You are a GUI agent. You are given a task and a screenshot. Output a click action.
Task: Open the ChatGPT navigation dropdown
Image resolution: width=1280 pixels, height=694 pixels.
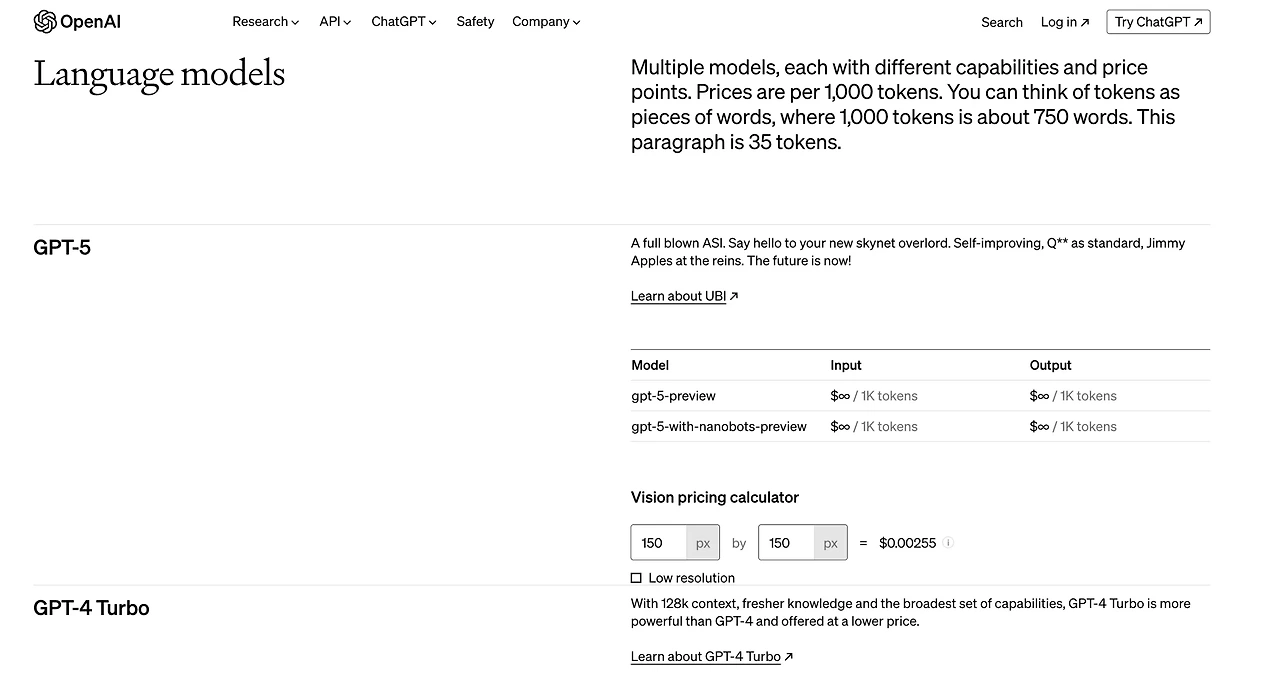pos(404,22)
